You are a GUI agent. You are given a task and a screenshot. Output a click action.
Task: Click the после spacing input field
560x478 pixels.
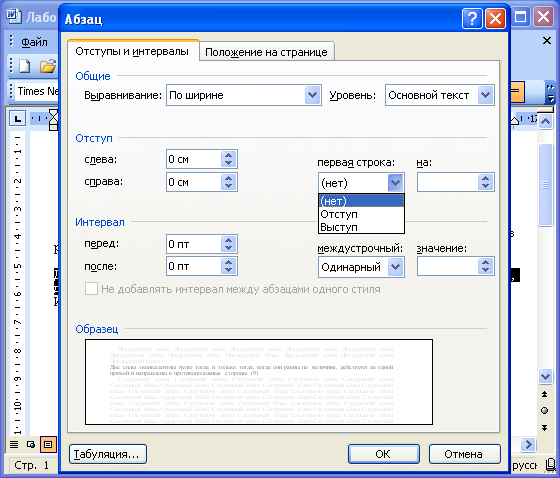194,266
